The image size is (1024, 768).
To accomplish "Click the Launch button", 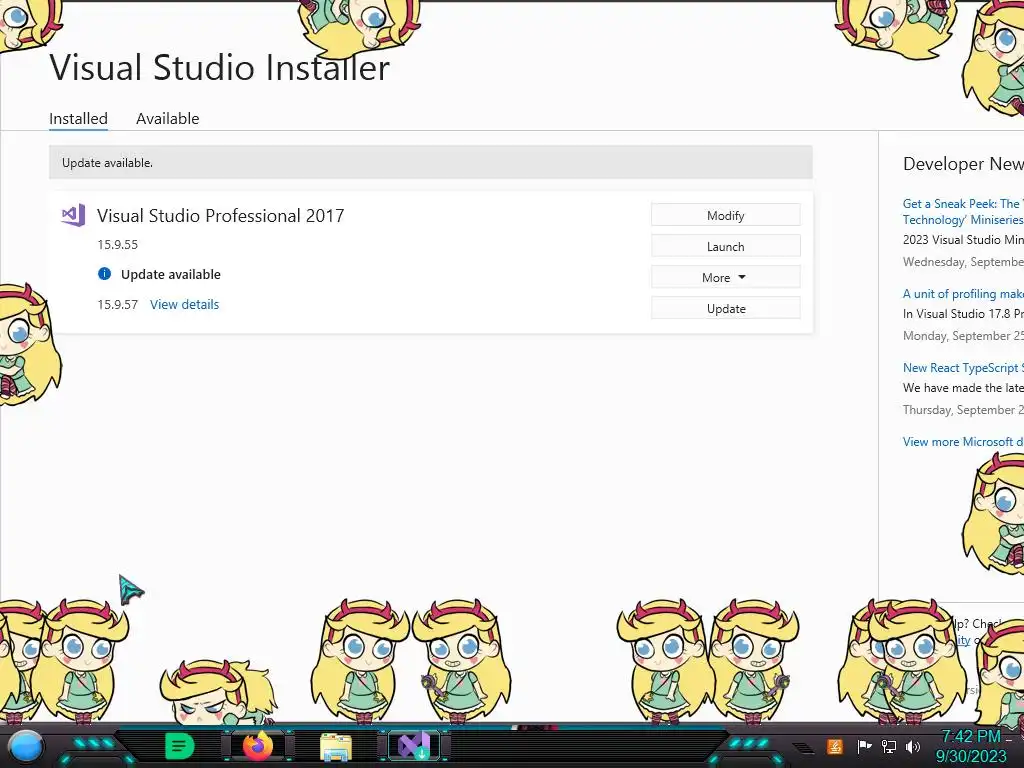I will 726,246.
